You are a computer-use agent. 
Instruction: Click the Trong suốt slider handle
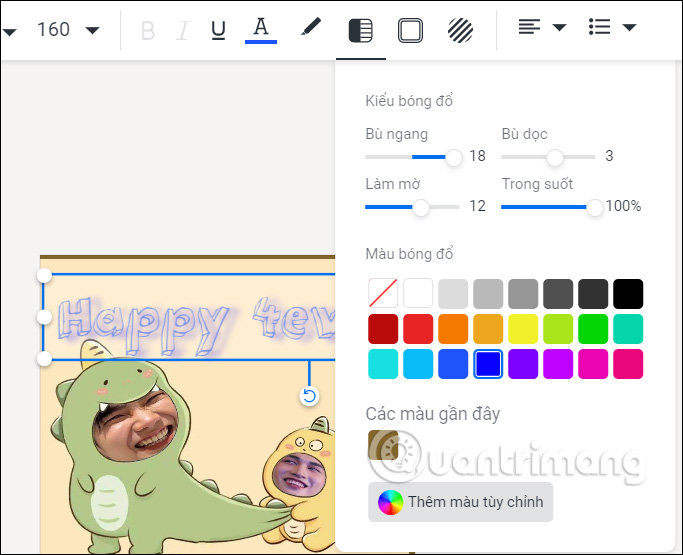595,207
